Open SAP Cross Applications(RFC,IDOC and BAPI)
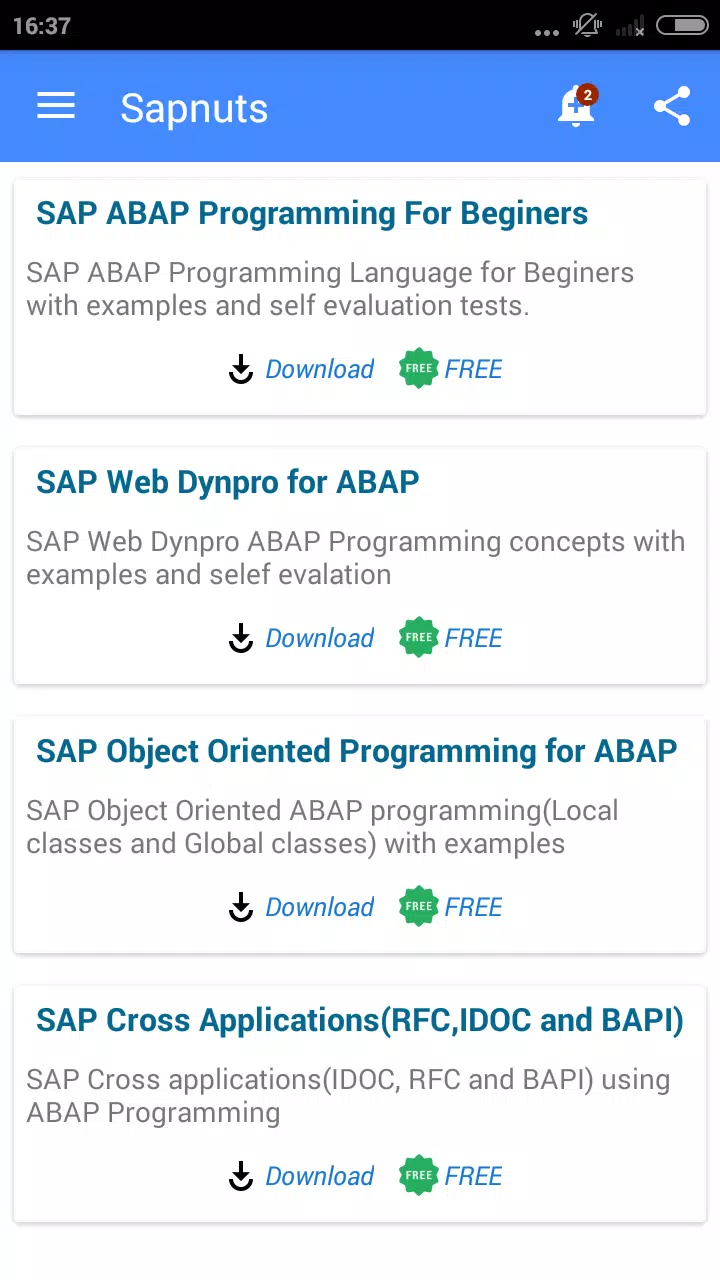Image resolution: width=720 pixels, height=1280 pixels. (360, 1021)
